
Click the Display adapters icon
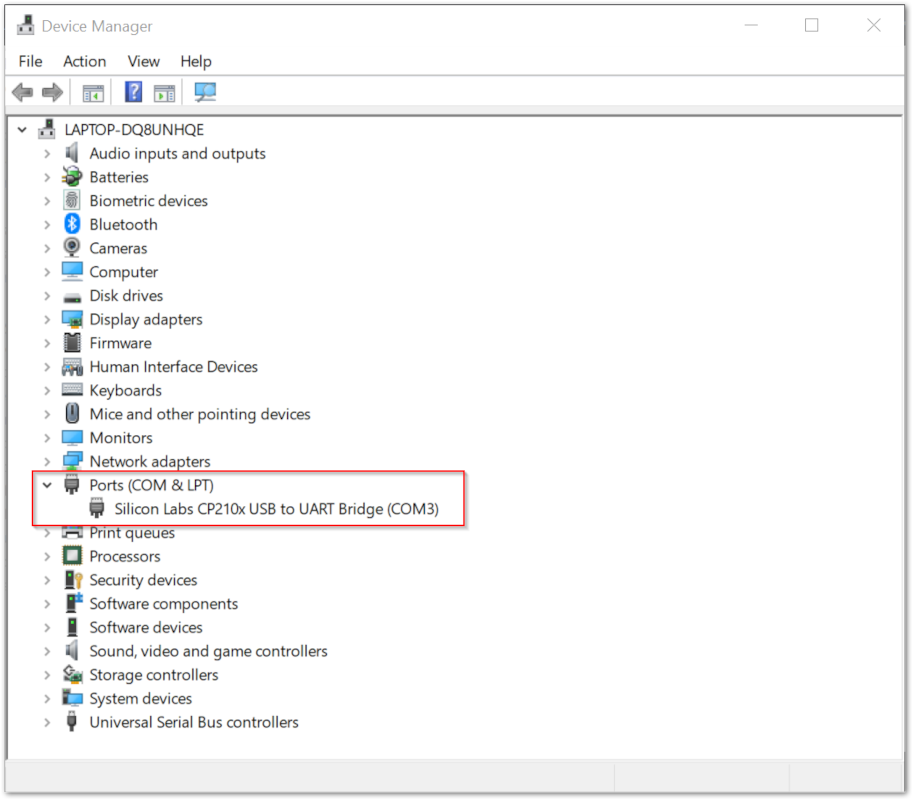pos(72,319)
